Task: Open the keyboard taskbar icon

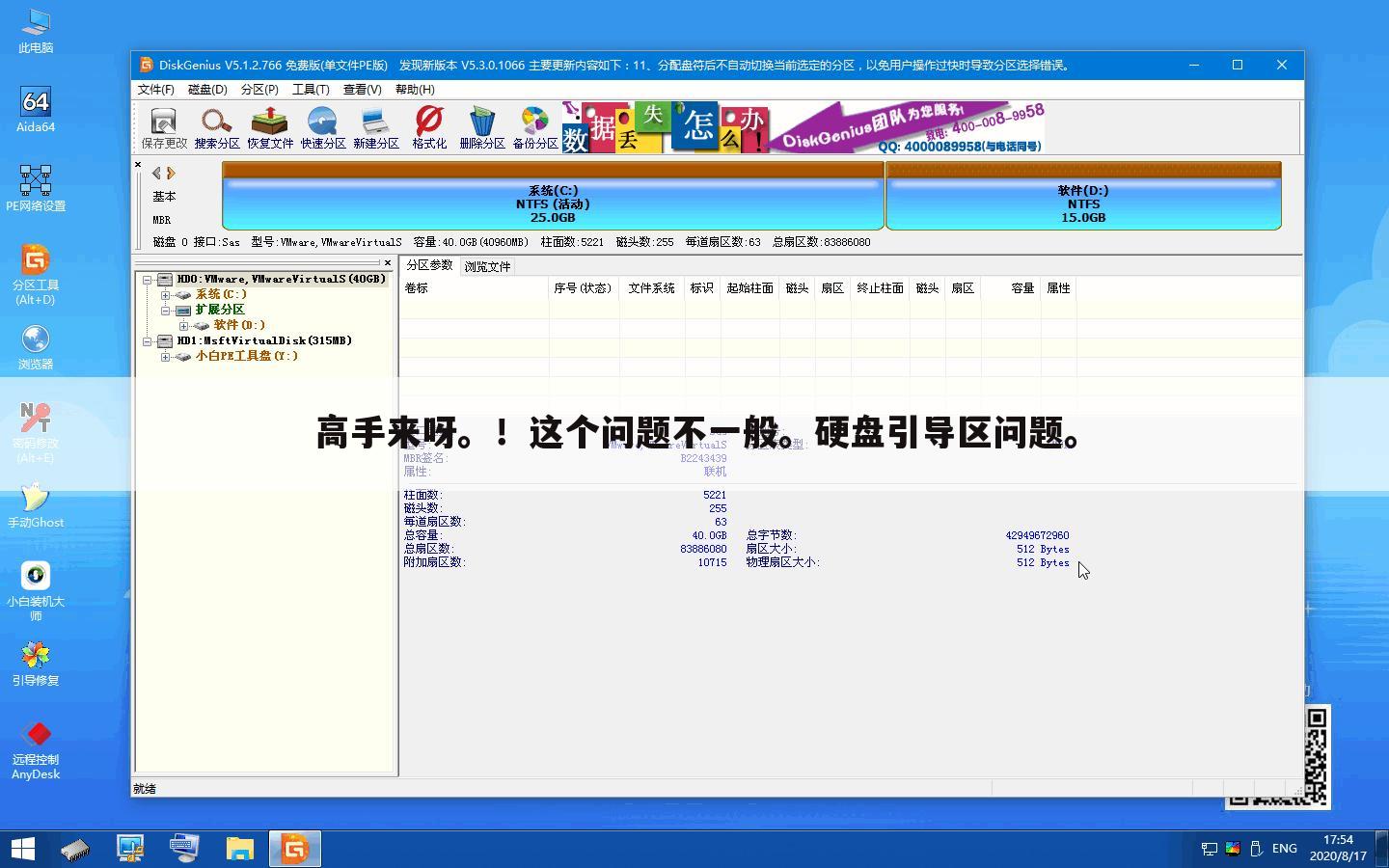Action: [184, 849]
